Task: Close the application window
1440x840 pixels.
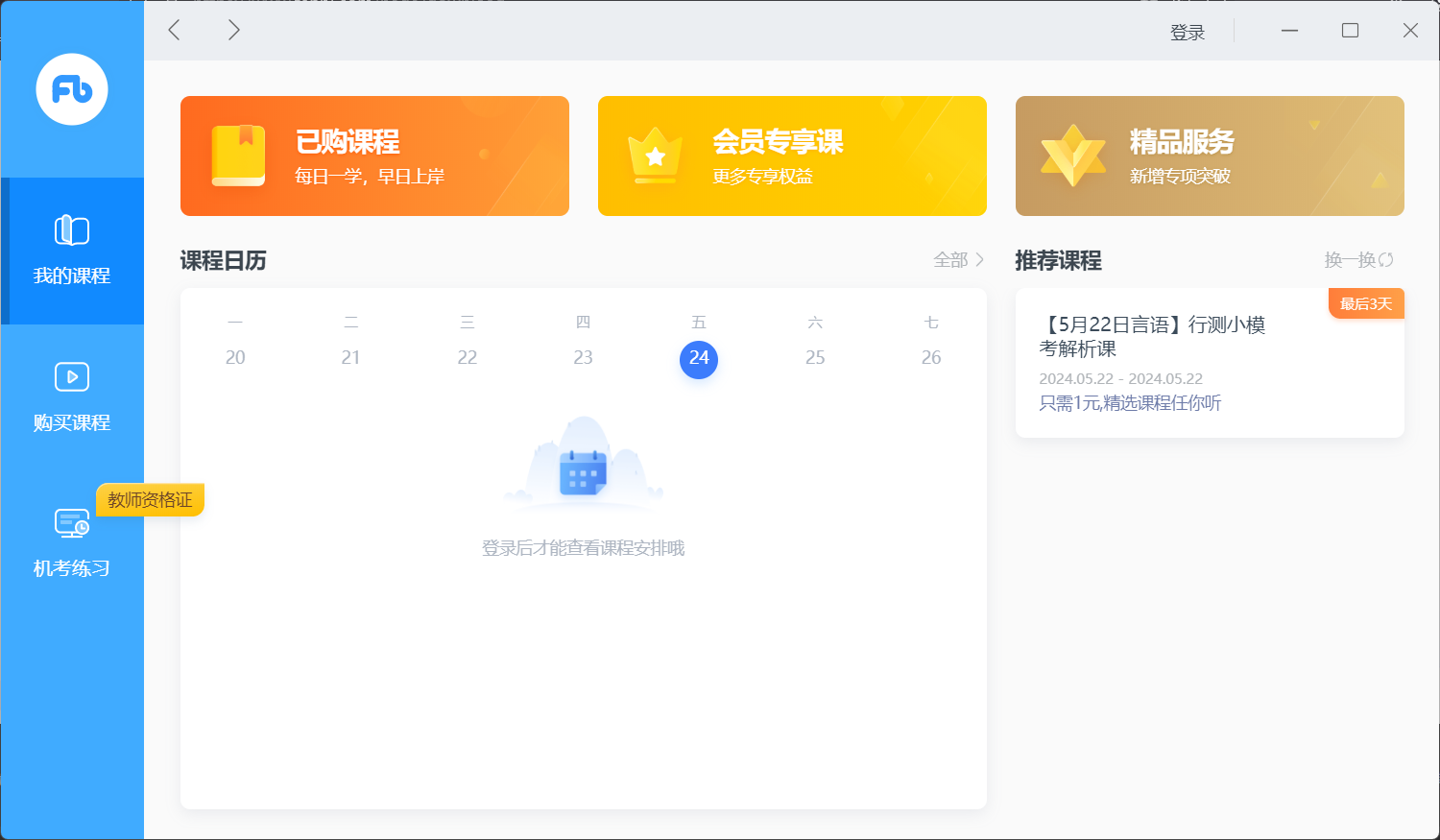Action: point(1410,31)
